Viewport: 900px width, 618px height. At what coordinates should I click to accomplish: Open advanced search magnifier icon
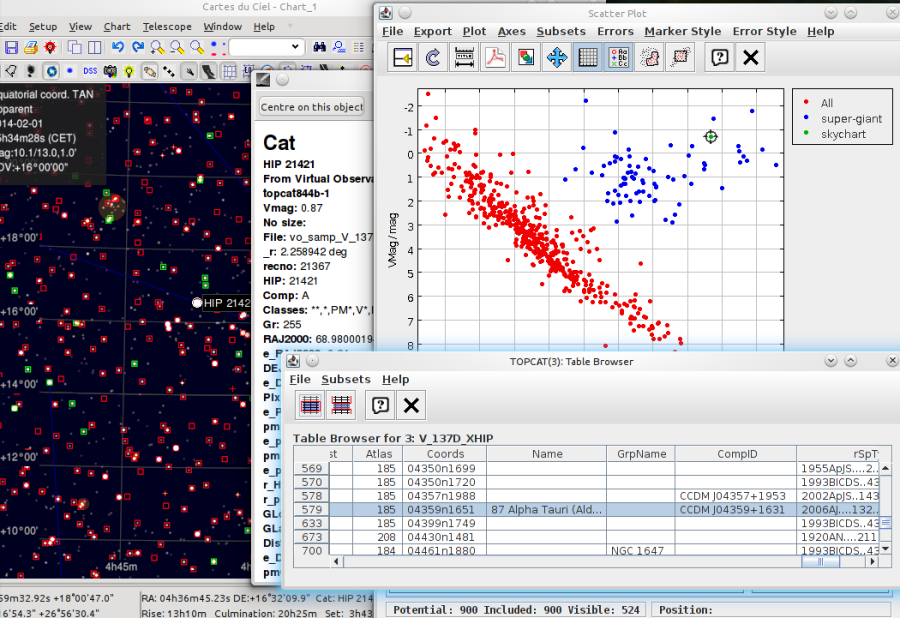pos(339,47)
